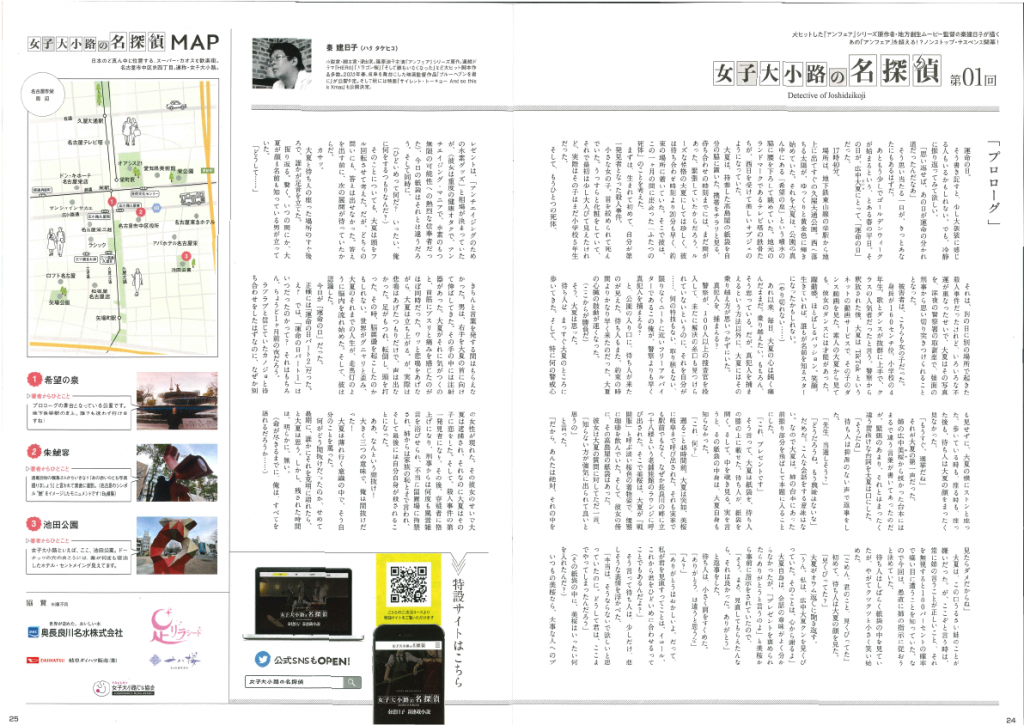Viewport: 1024px width, 725px height.
Task: Click 久屋大通駅 label on the map
Action: (91, 122)
